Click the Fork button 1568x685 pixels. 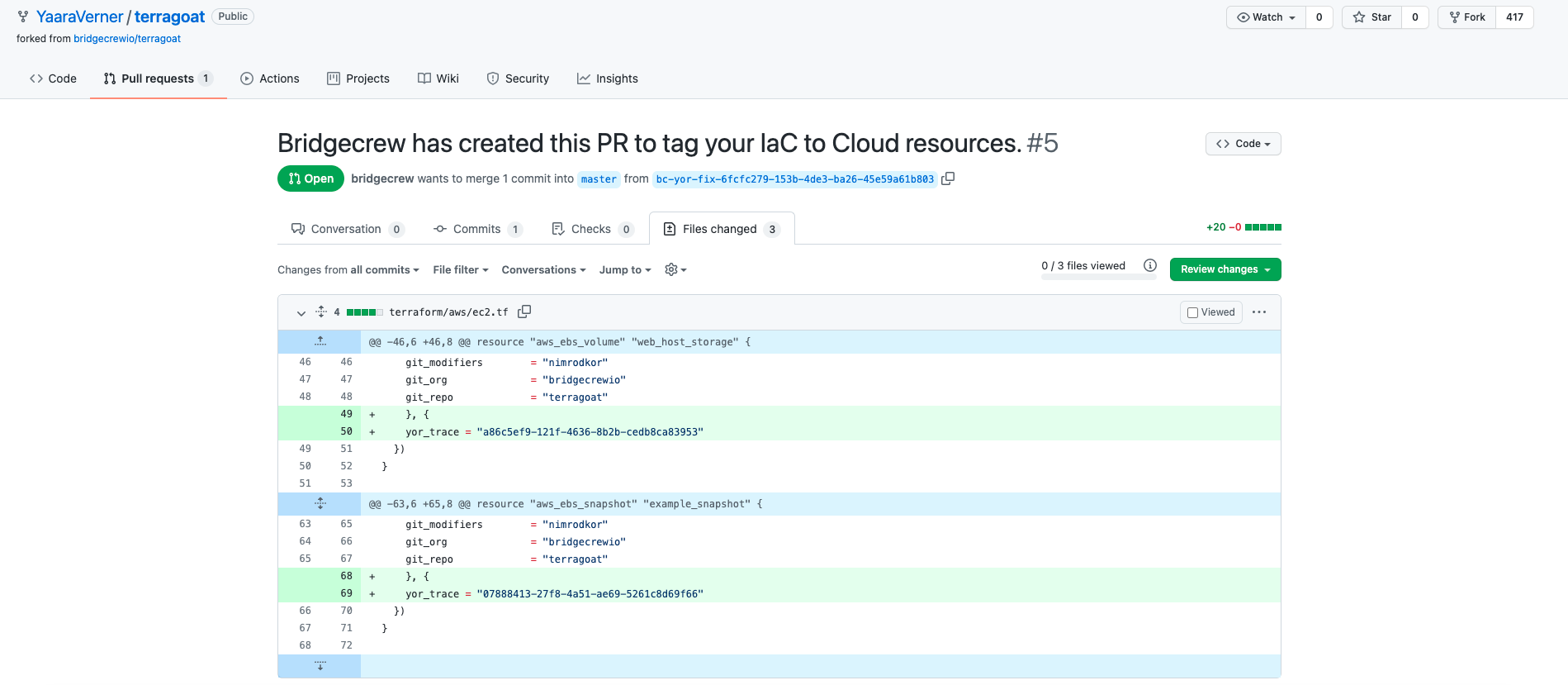(1467, 17)
